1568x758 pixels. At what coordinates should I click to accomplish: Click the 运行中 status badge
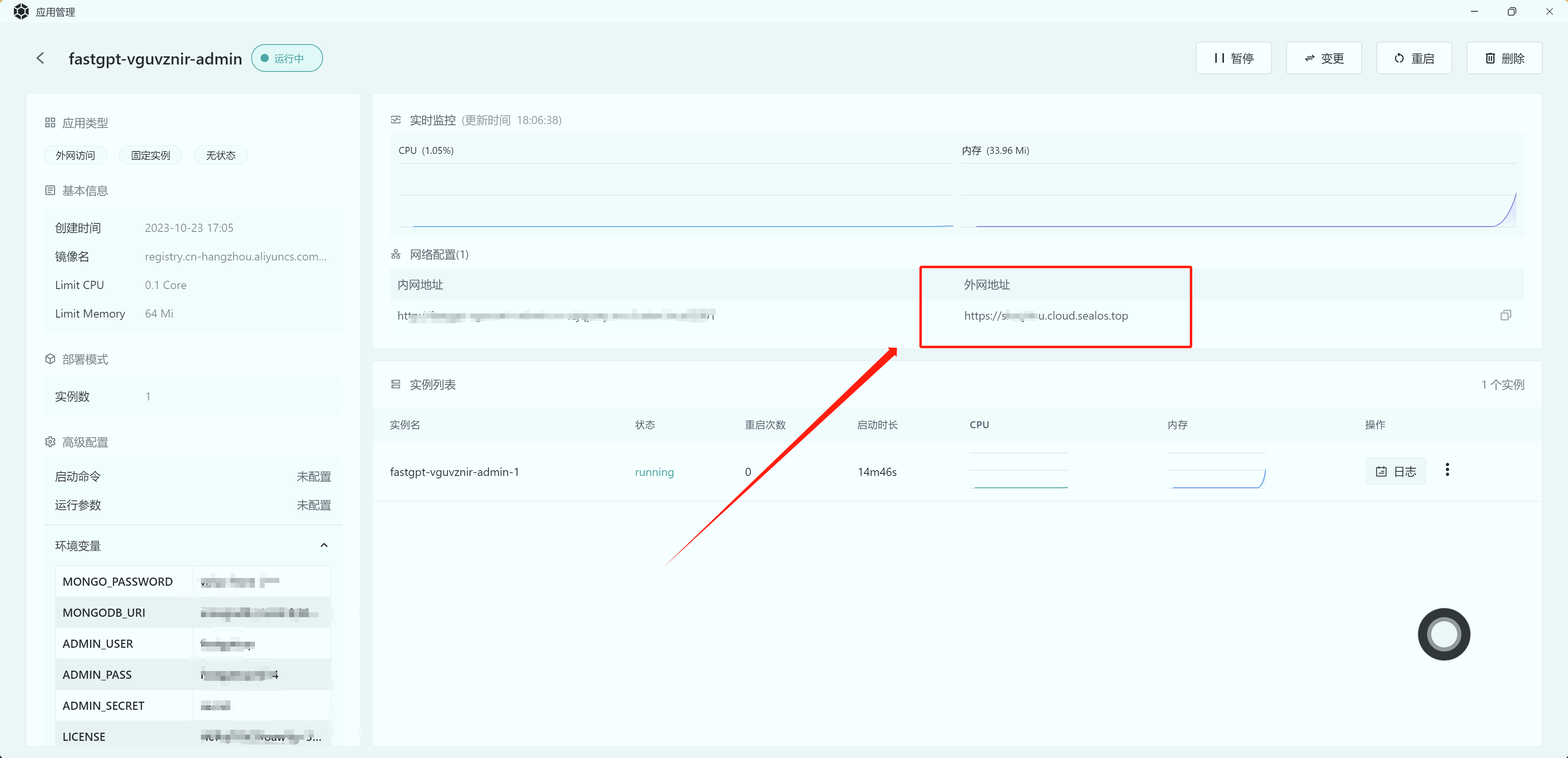[x=287, y=58]
